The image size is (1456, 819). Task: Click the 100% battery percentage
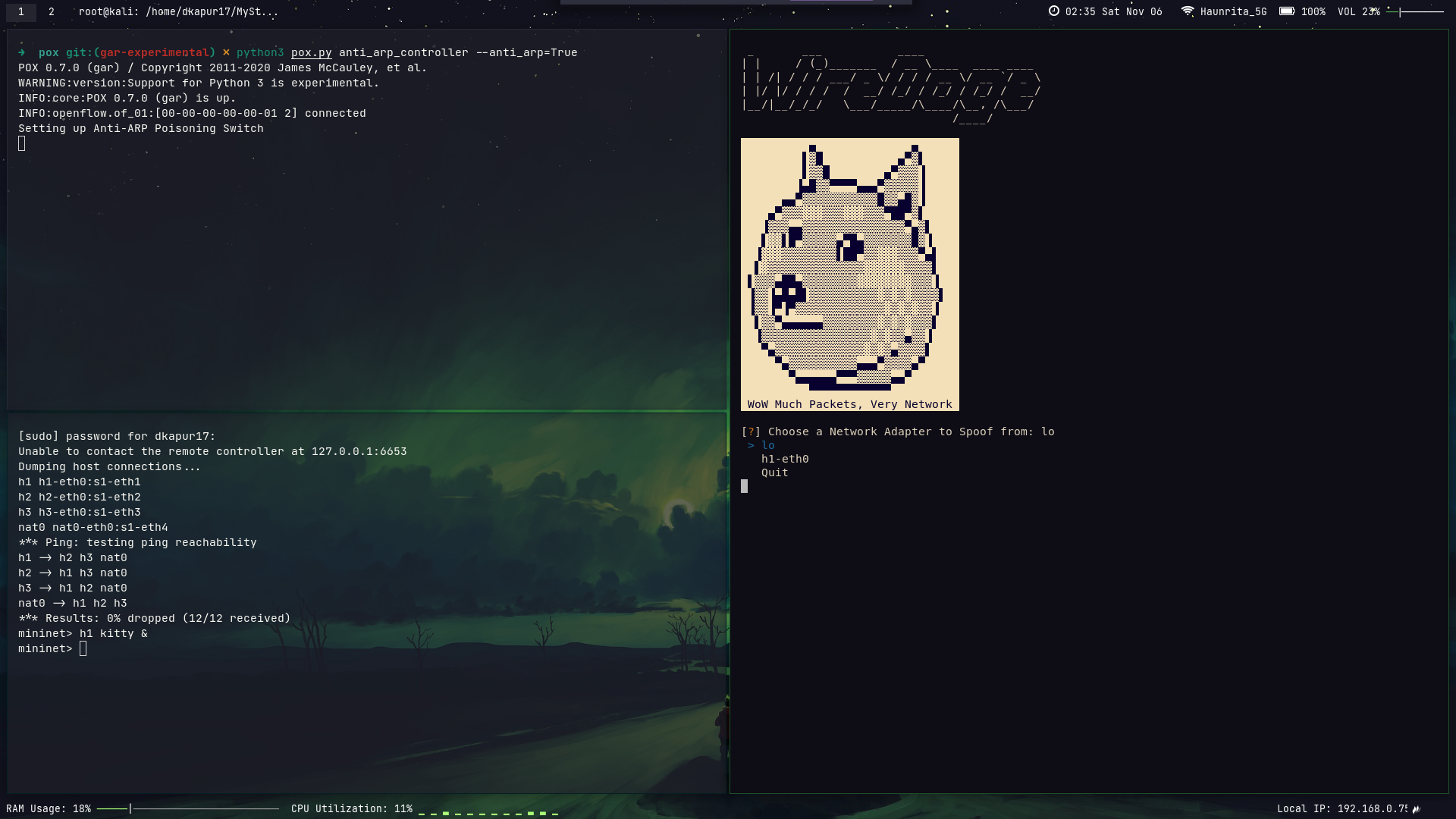click(1313, 12)
